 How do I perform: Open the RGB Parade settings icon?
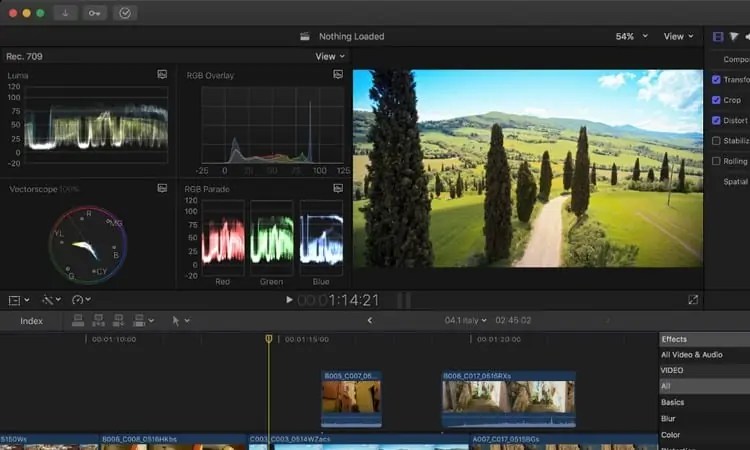click(338, 188)
